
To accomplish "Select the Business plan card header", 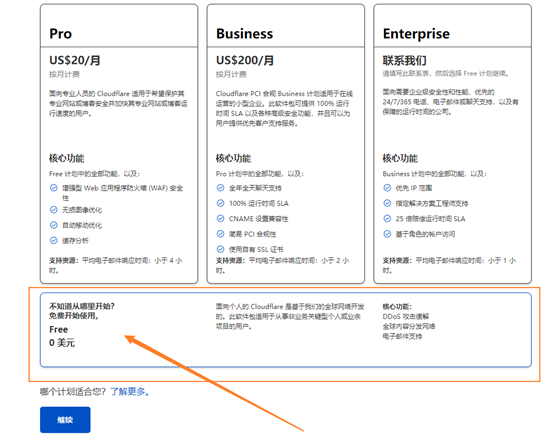I will [286, 26].
